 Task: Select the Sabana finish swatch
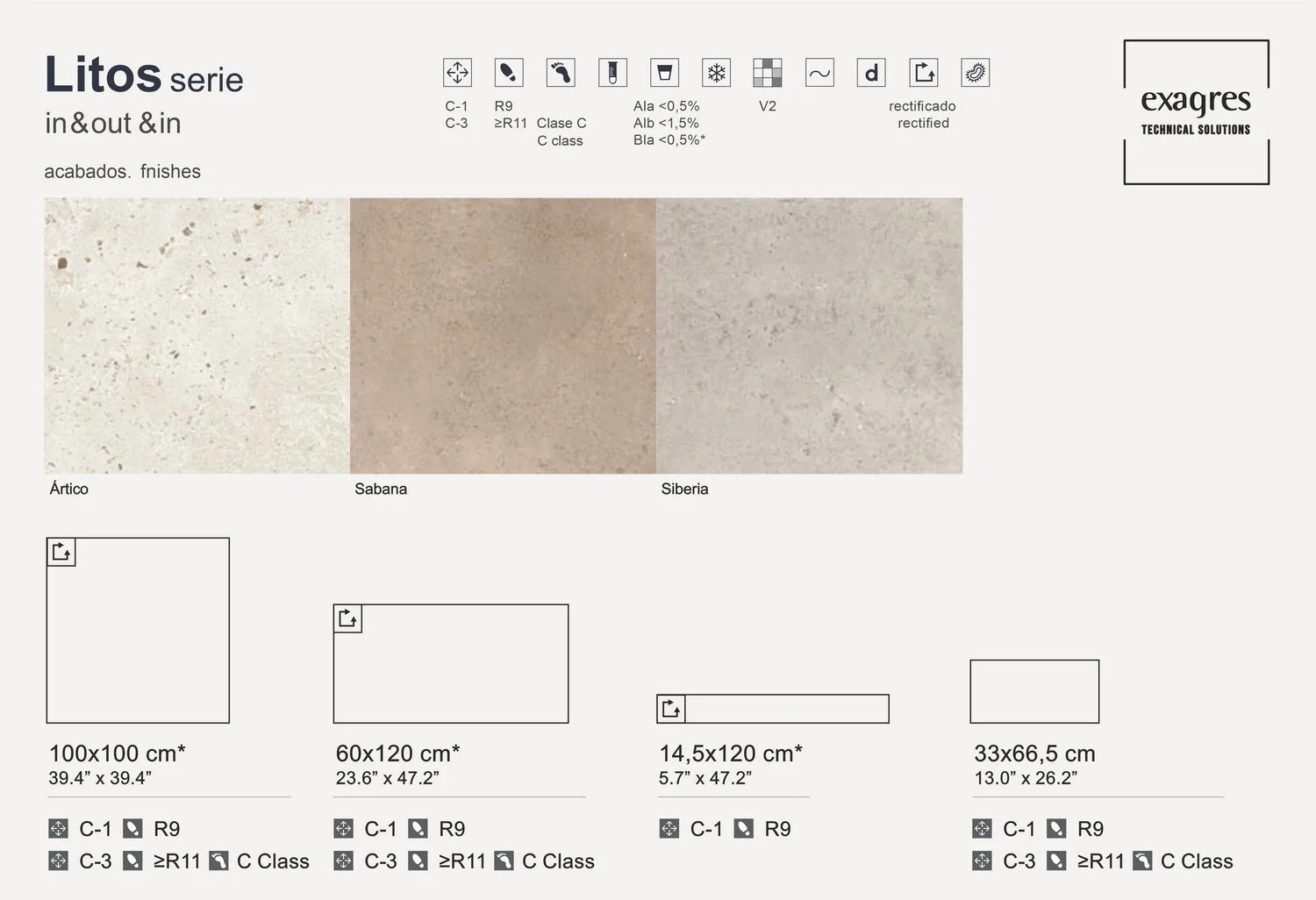(x=503, y=336)
